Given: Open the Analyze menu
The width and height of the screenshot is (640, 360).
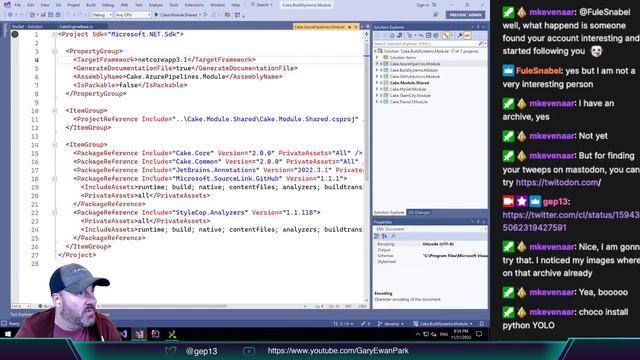Looking at the screenshot, I should point(156,5).
